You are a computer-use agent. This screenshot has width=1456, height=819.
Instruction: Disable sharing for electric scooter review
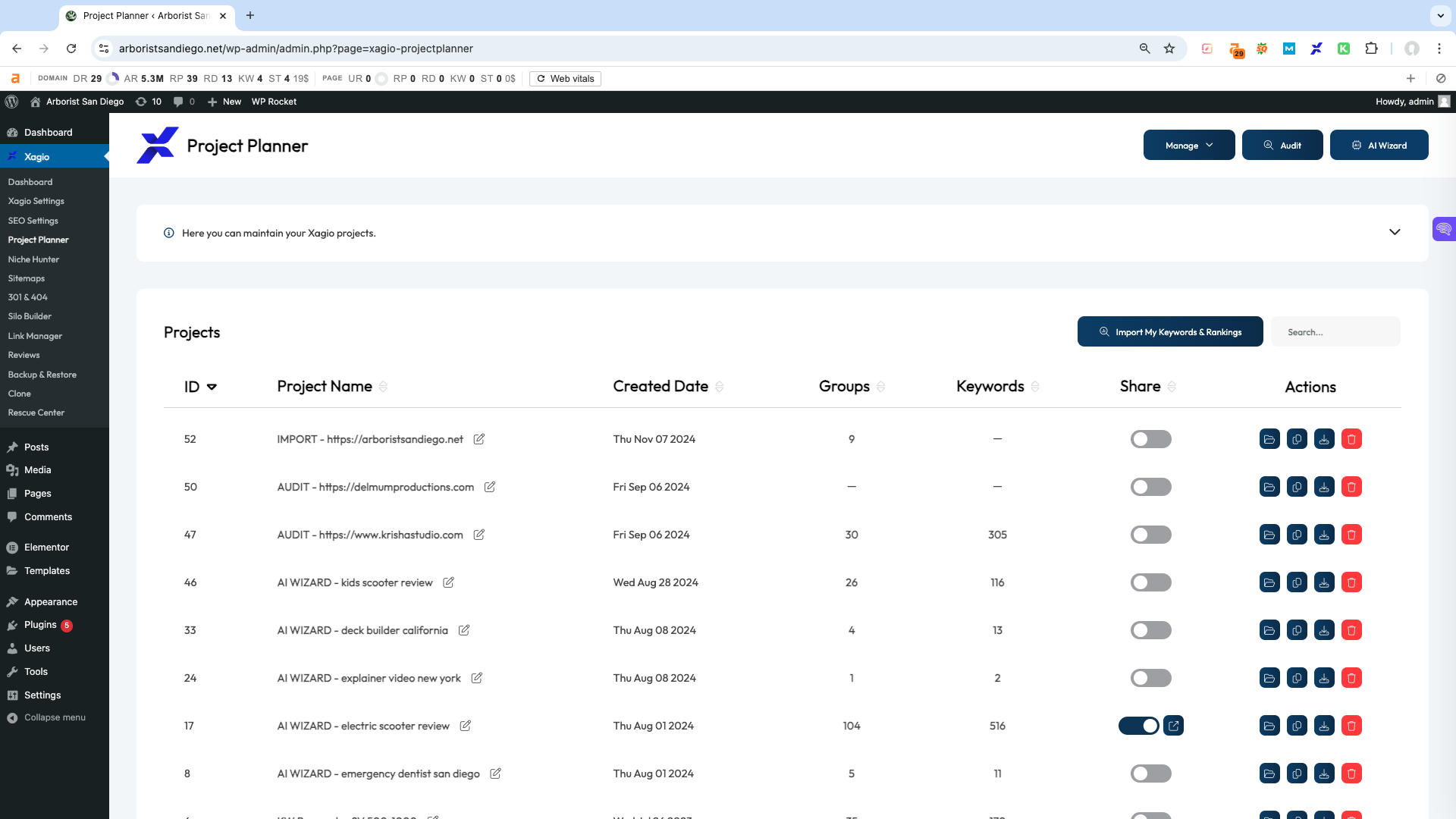[1139, 726]
